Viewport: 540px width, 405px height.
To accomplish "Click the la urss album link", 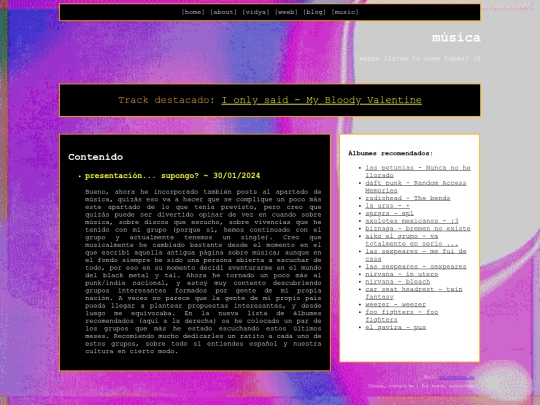I will click(x=387, y=206).
